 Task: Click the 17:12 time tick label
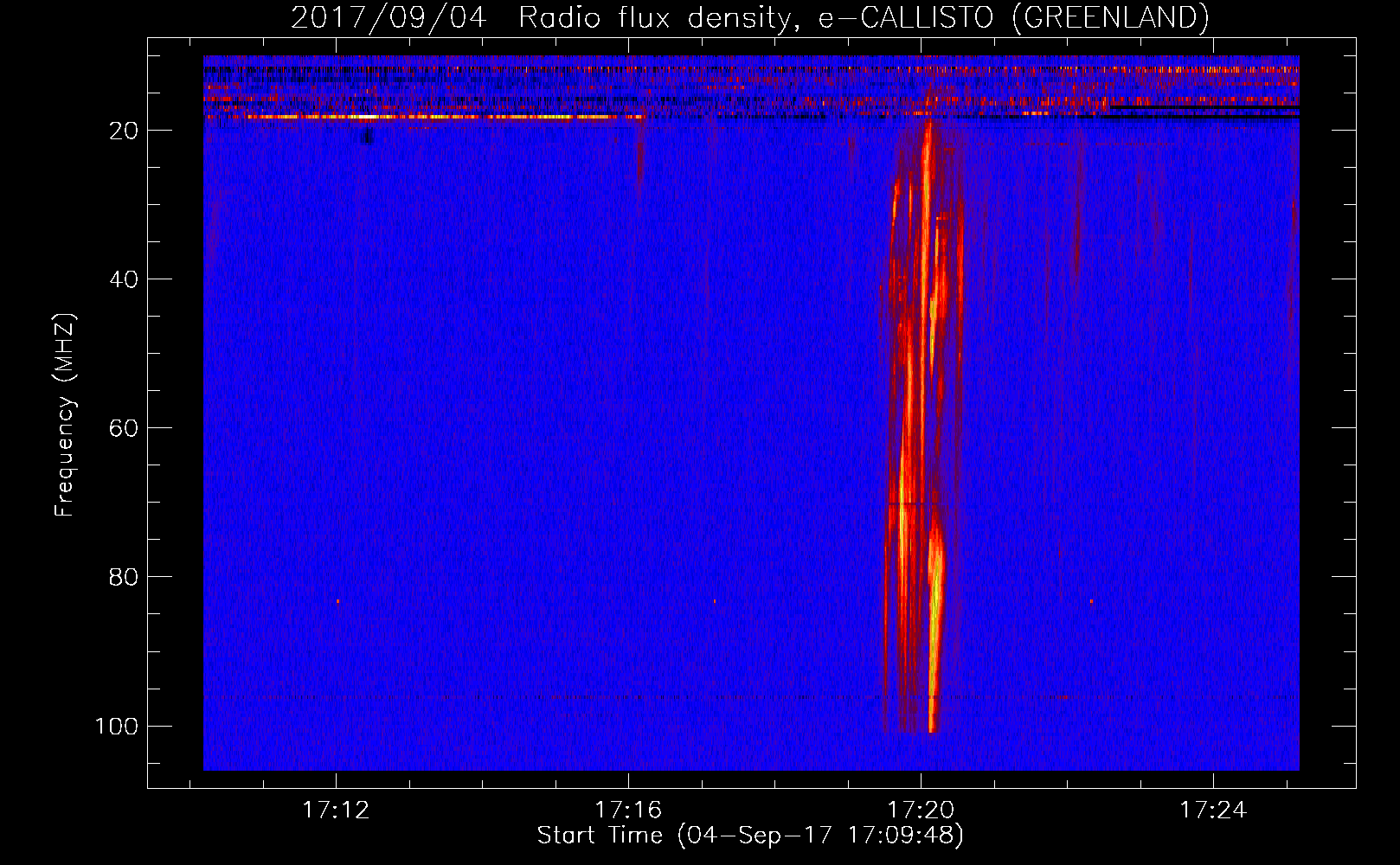pyautogui.click(x=336, y=811)
